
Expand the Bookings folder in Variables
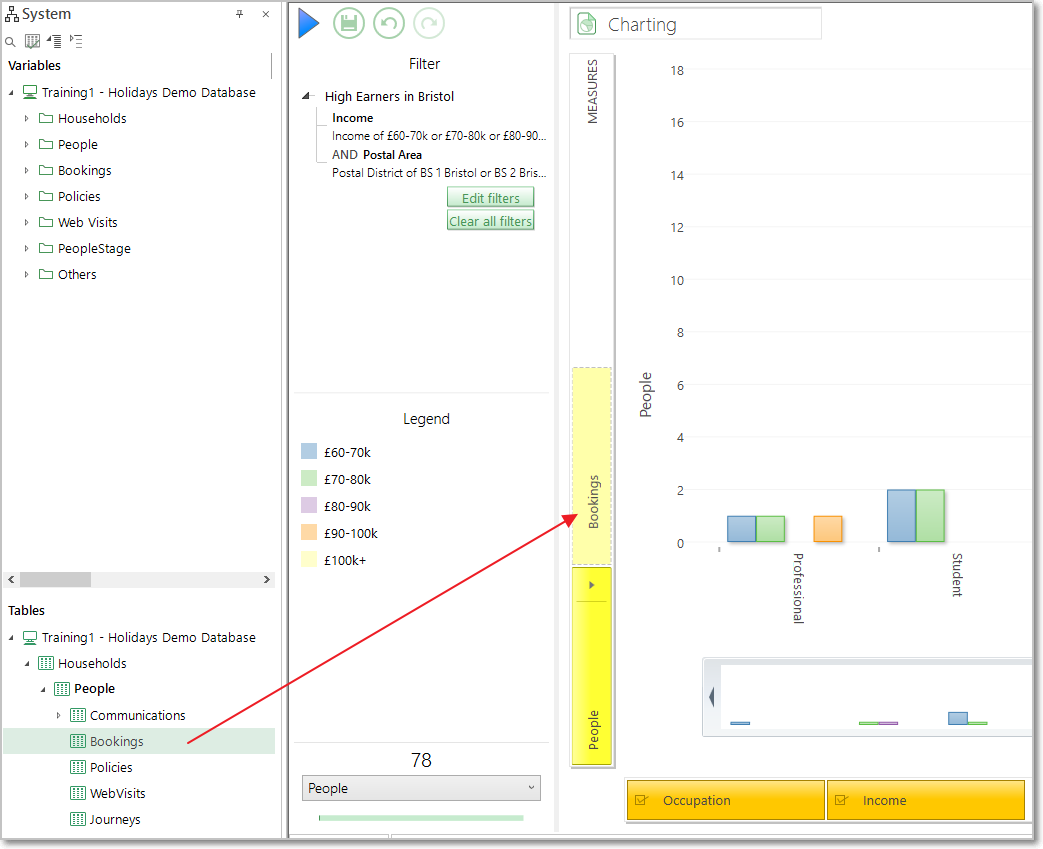[x=27, y=170]
